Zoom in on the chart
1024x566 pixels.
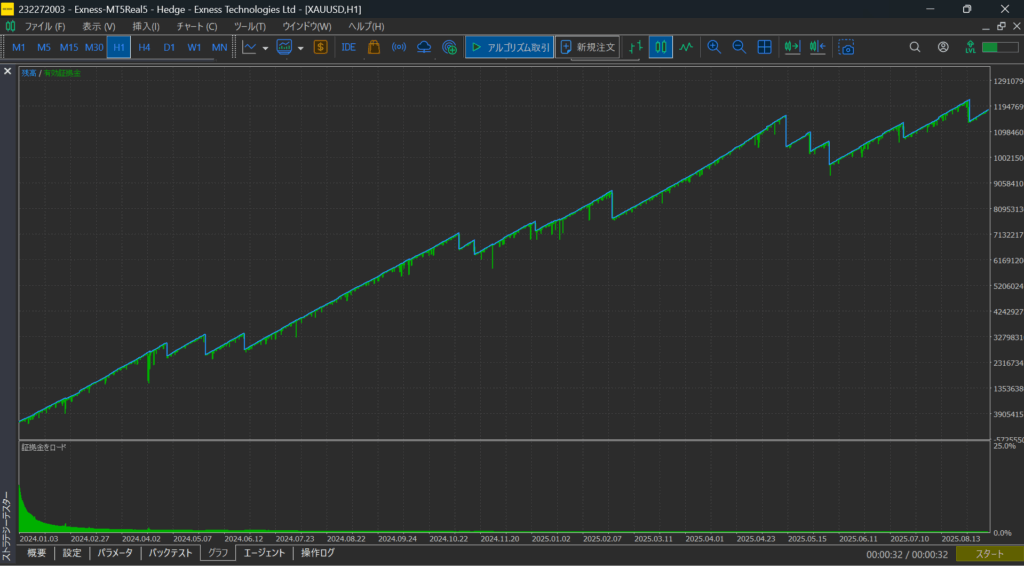(x=714, y=47)
